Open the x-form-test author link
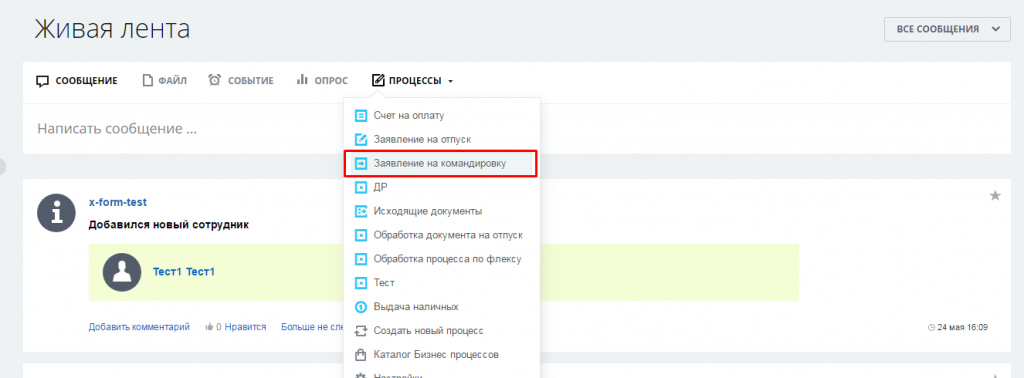This screenshot has height=378, width=1024. pyautogui.click(x=118, y=202)
